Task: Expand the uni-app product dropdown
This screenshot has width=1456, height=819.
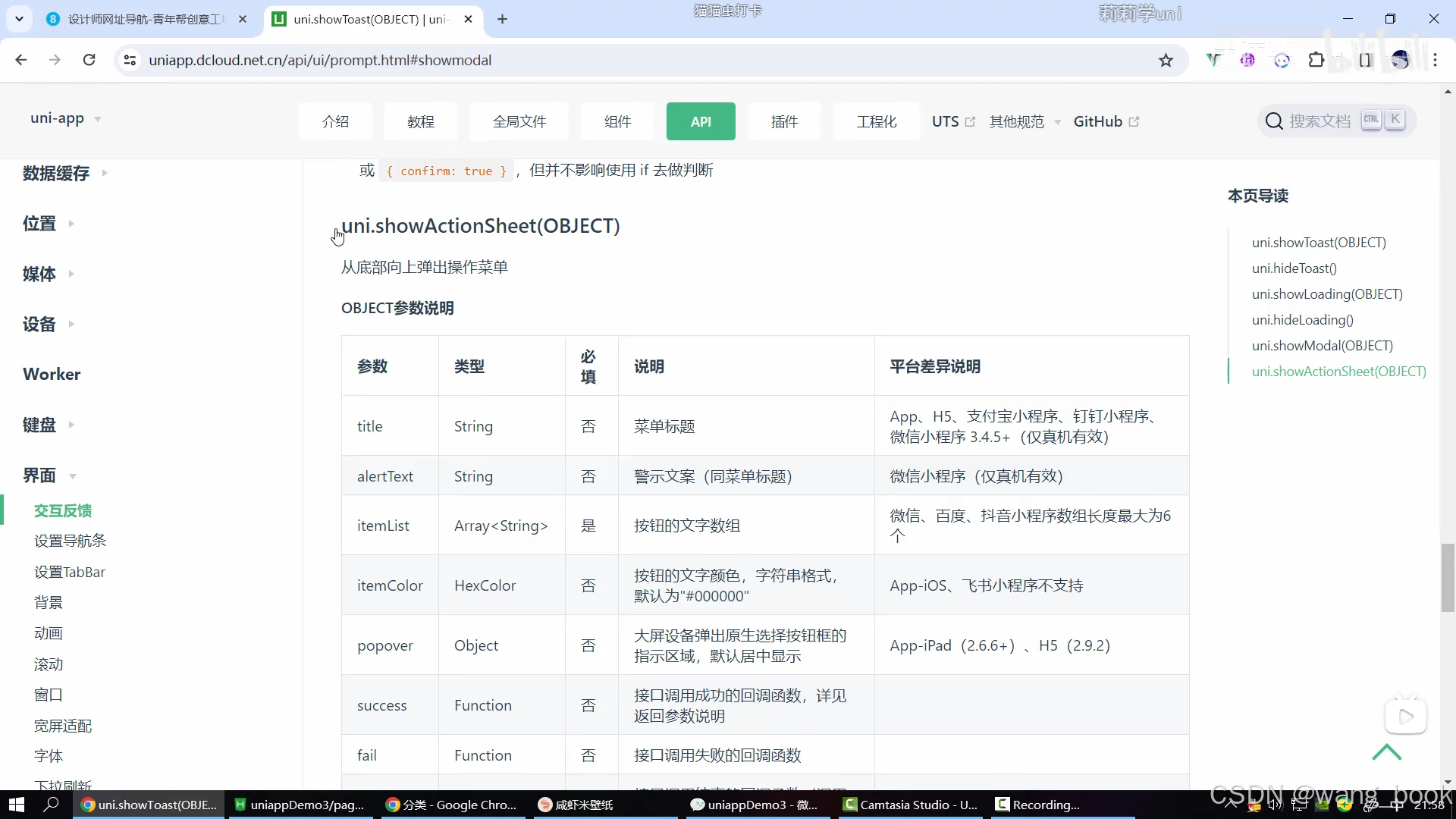Action: [x=66, y=118]
